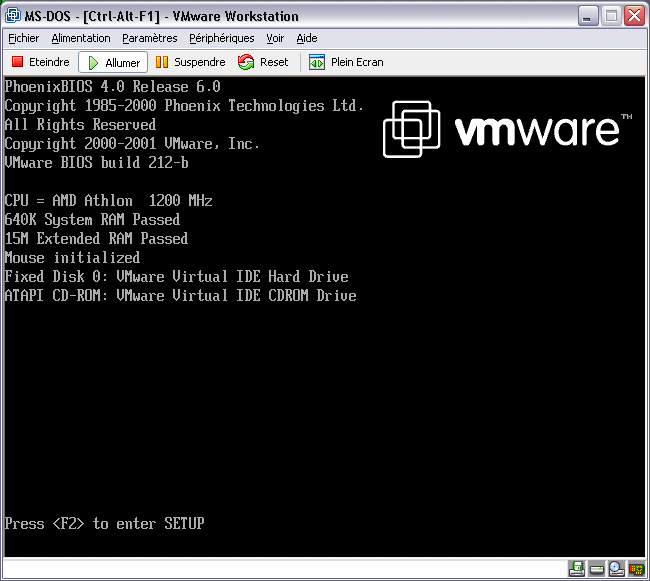Click the 'Fixed Disk 0' hard drive line

177,276
